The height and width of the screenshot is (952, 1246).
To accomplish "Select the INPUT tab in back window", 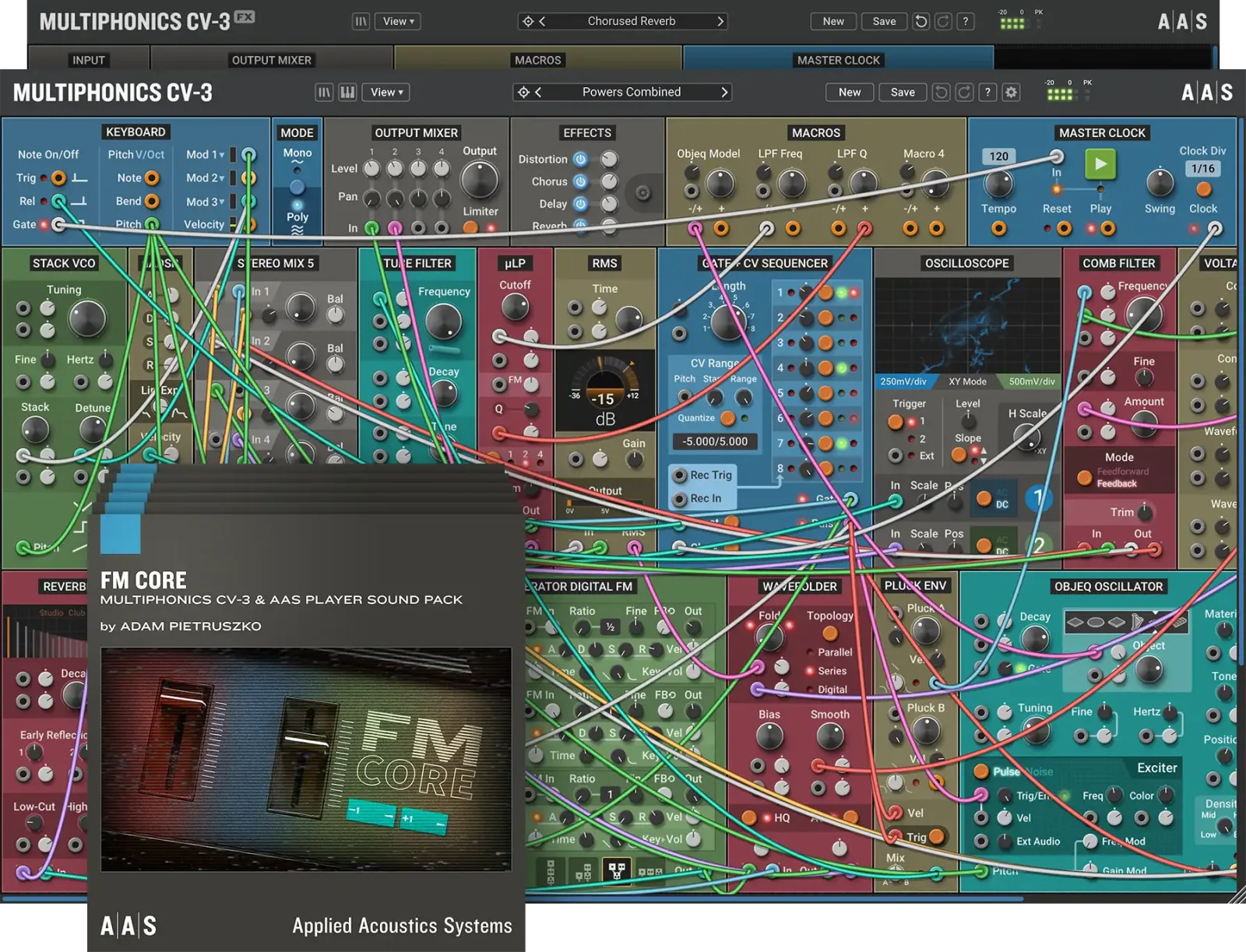I will pyautogui.click(x=89, y=60).
